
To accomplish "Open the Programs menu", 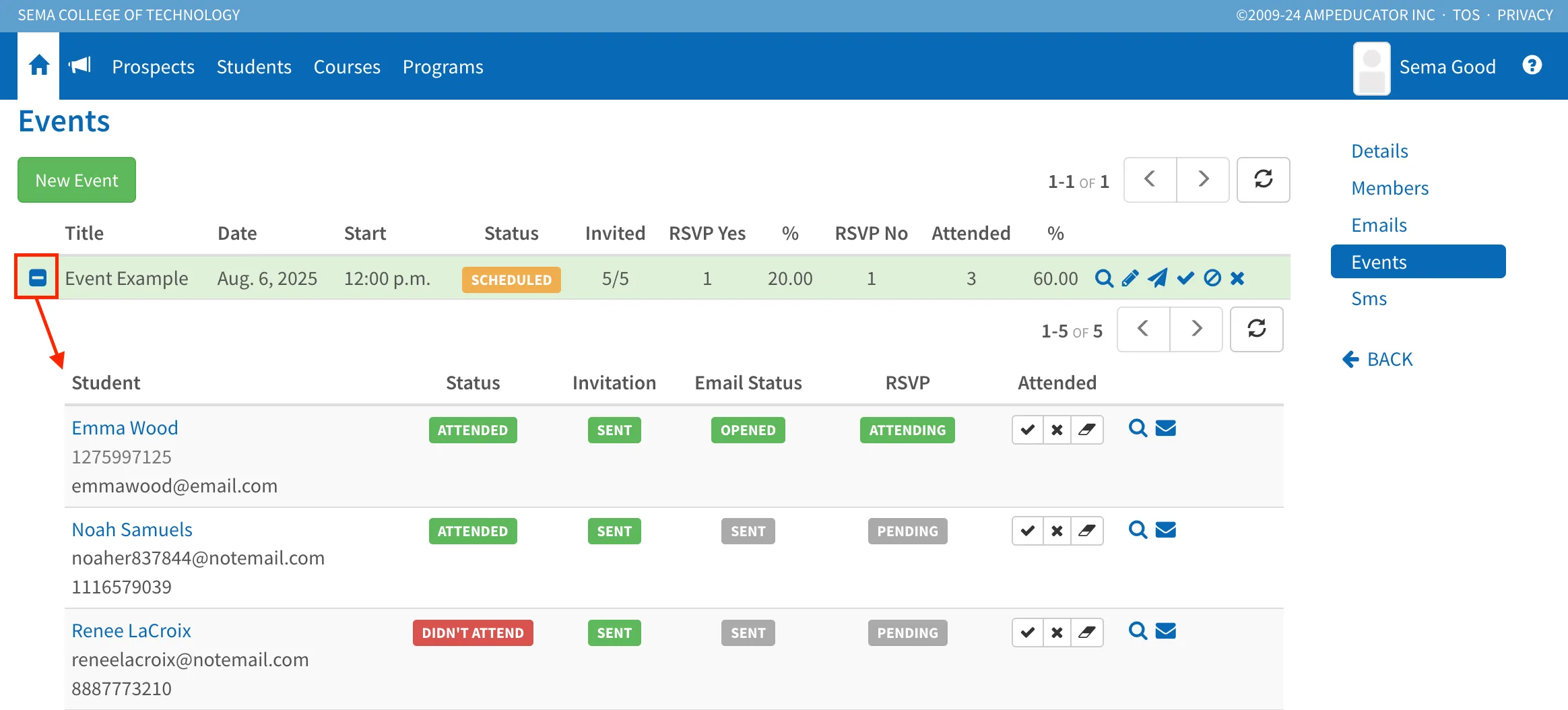I will (443, 67).
